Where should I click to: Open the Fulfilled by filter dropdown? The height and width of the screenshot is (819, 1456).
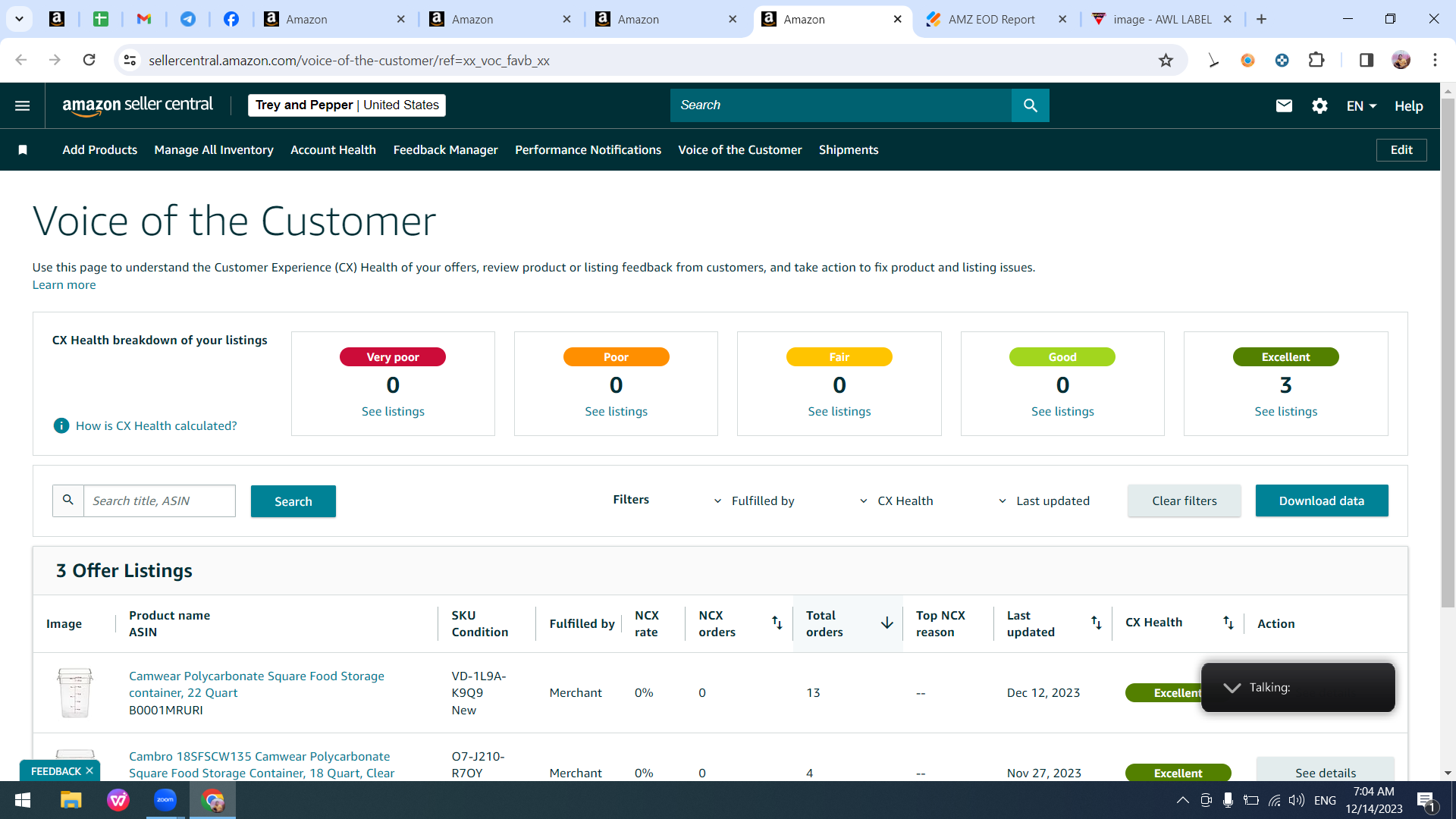pyautogui.click(x=755, y=500)
